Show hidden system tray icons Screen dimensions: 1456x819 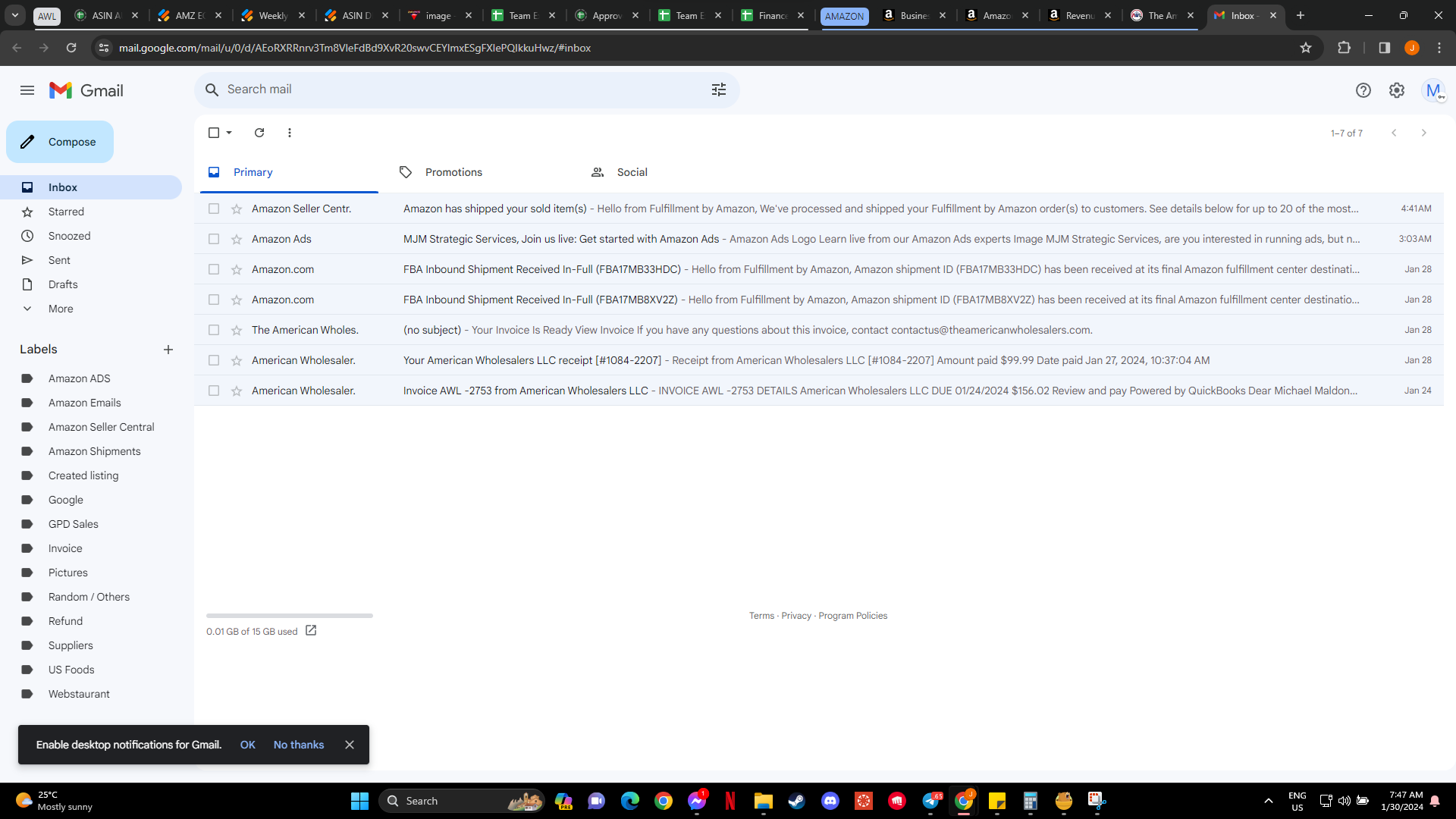coord(1268,801)
